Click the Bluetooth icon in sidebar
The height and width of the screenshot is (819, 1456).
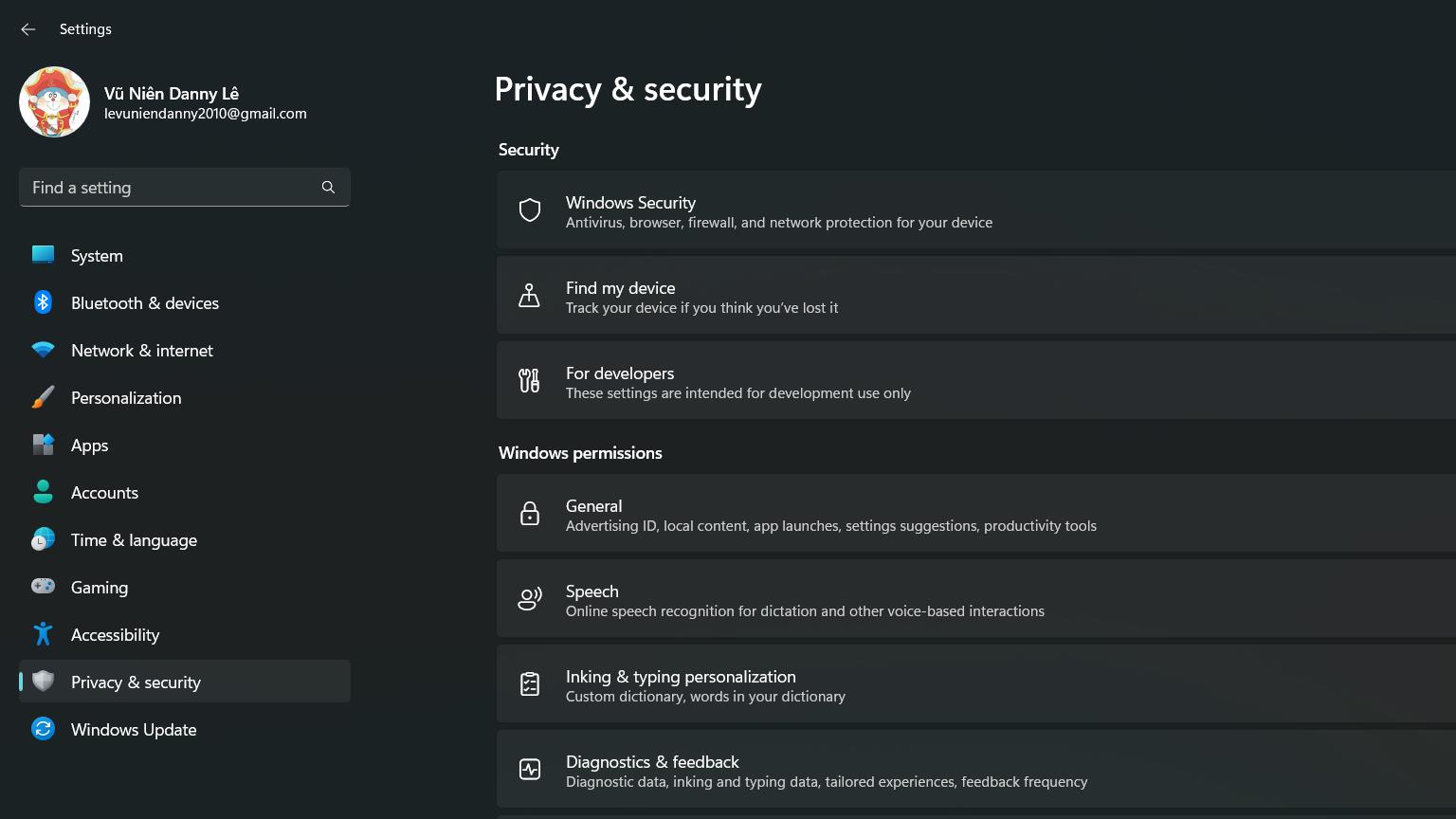(43, 302)
